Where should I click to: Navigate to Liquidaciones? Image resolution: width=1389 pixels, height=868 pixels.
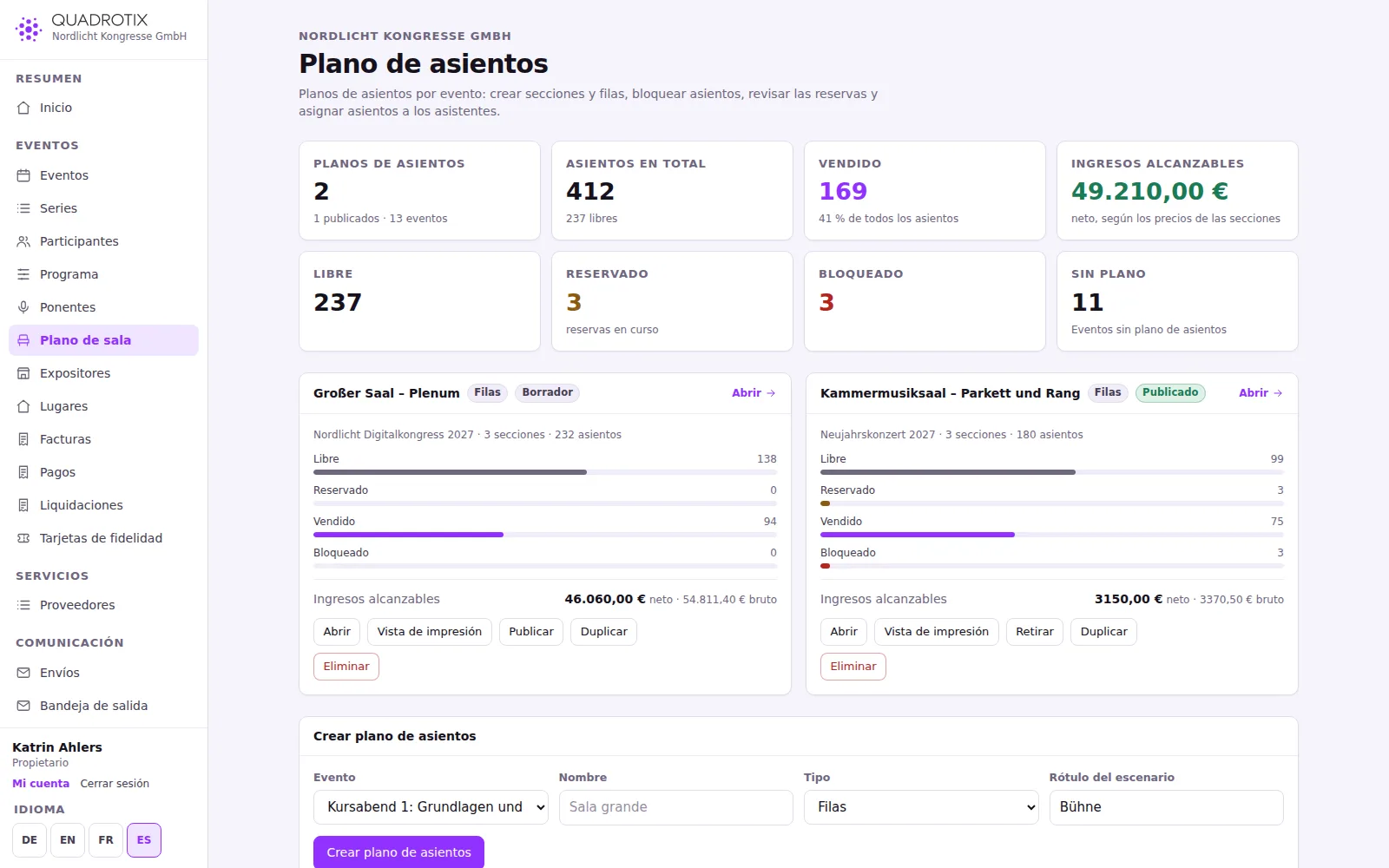103,505
